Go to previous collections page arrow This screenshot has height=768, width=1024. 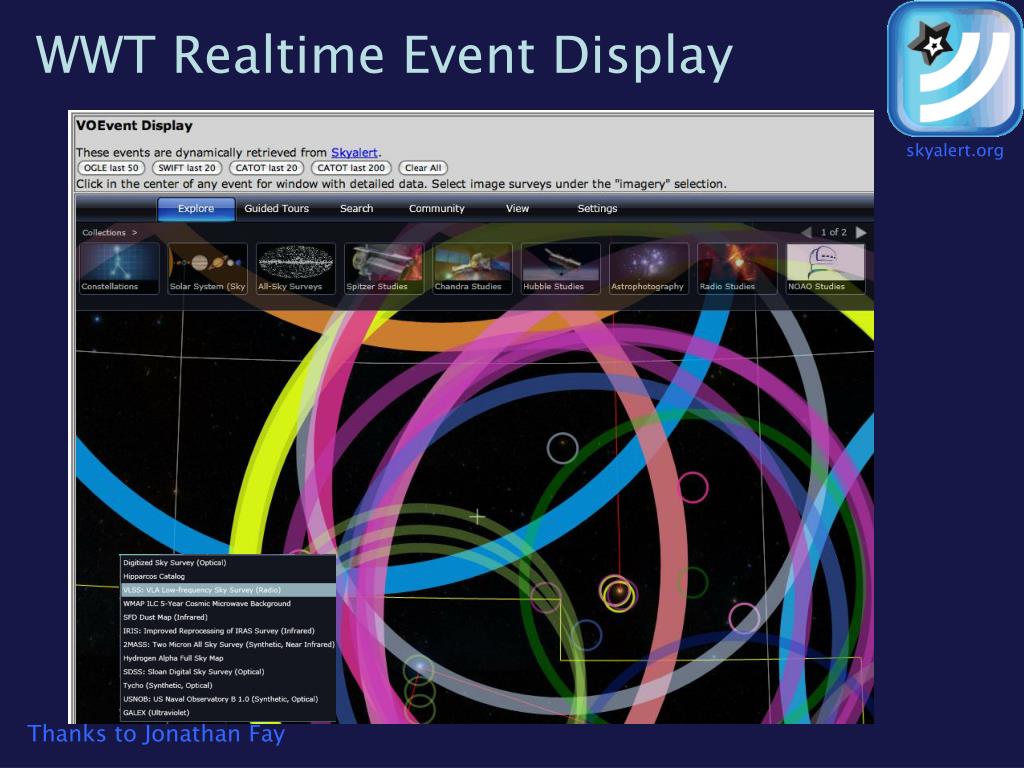[807, 232]
